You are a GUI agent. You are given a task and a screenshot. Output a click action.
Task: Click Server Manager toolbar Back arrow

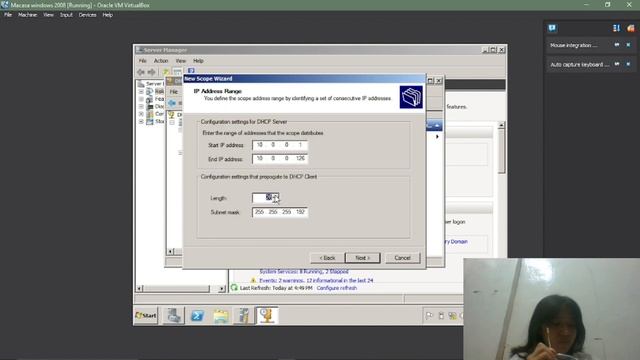[141, 72]
